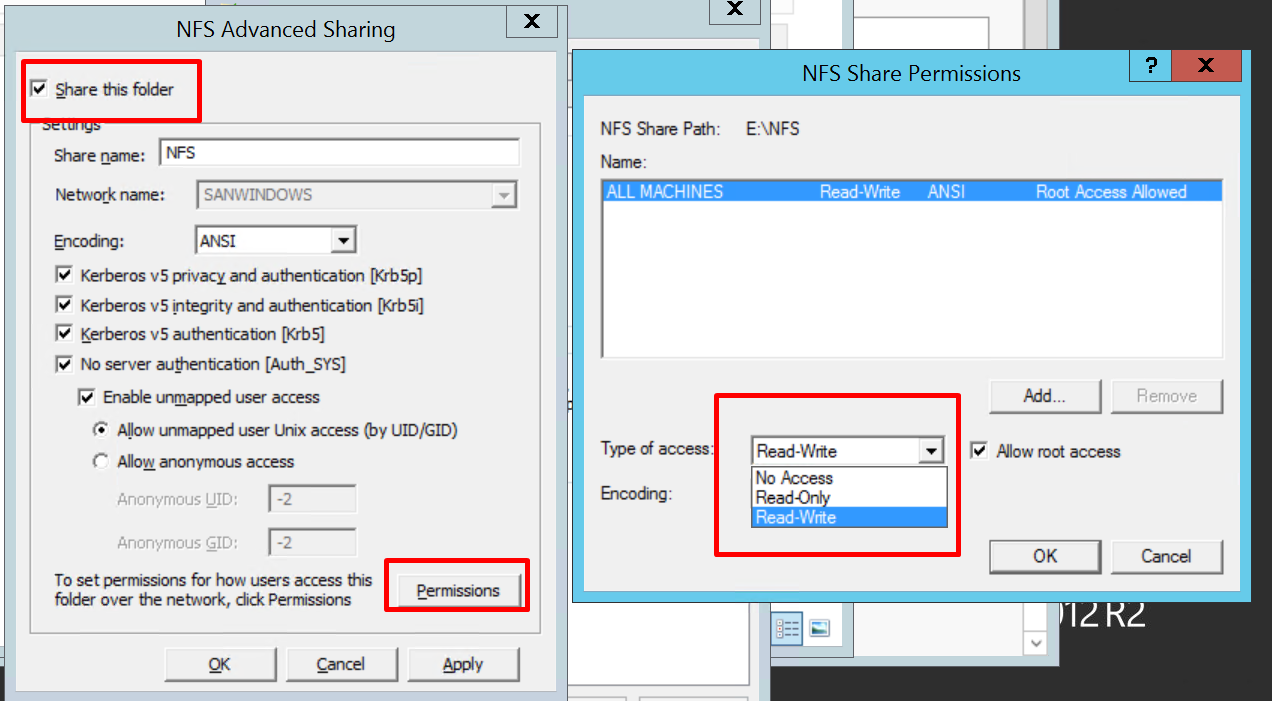Switch to details view icon in Explorer
This screenshot has width=1272, height=701.
(x=788, y=628)
